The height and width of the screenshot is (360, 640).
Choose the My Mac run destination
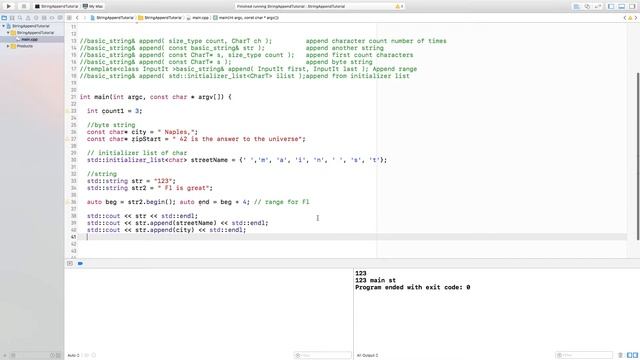pyautogui.click(x=93, y=7)
